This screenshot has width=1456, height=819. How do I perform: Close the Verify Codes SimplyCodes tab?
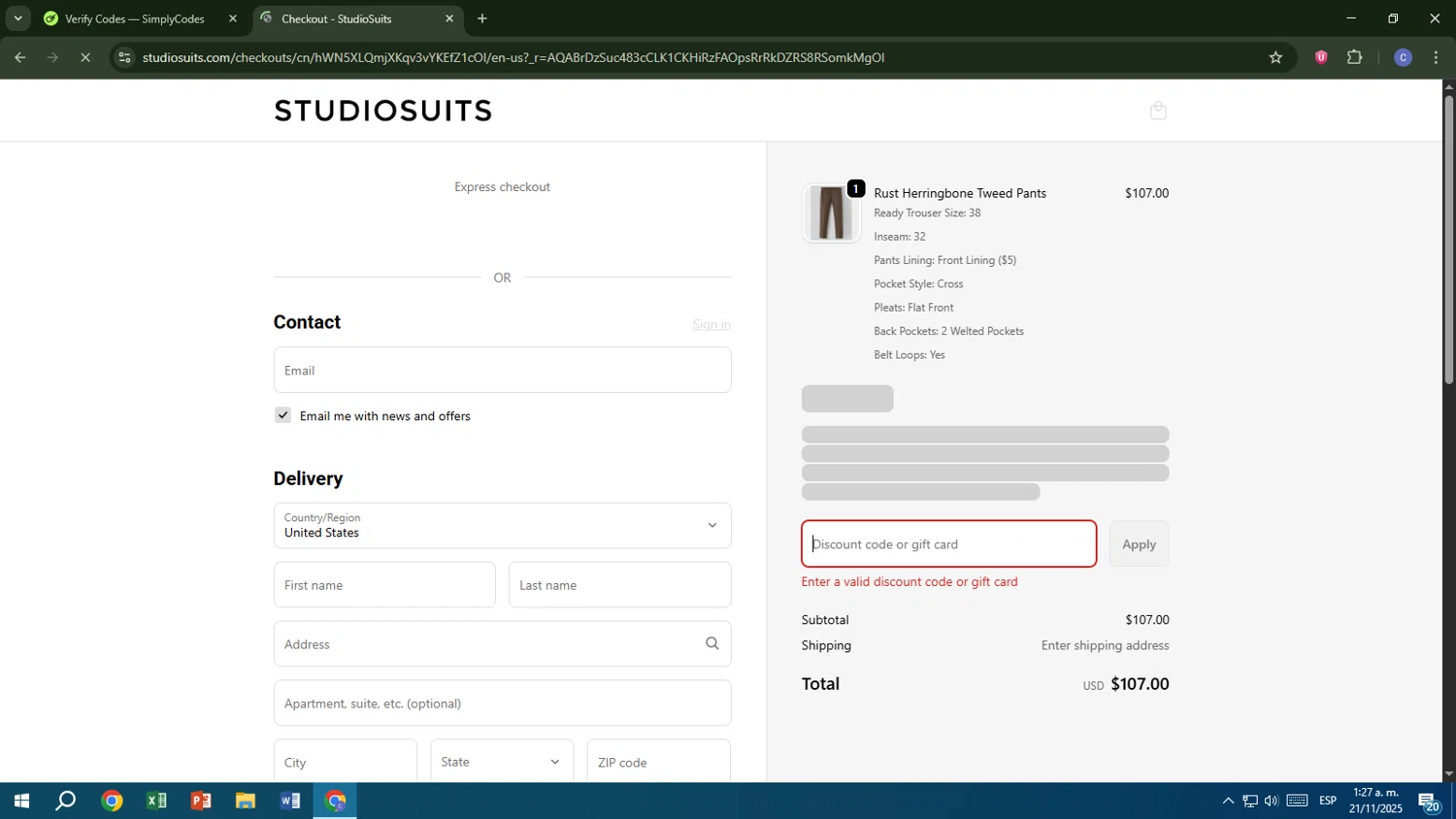(x=233, y=18)
